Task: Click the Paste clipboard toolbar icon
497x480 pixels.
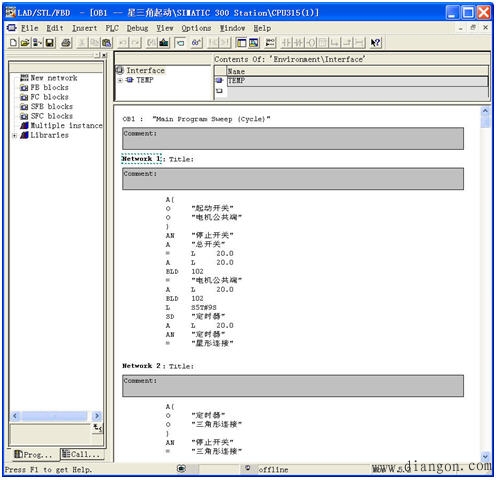Action: (107, 43)
